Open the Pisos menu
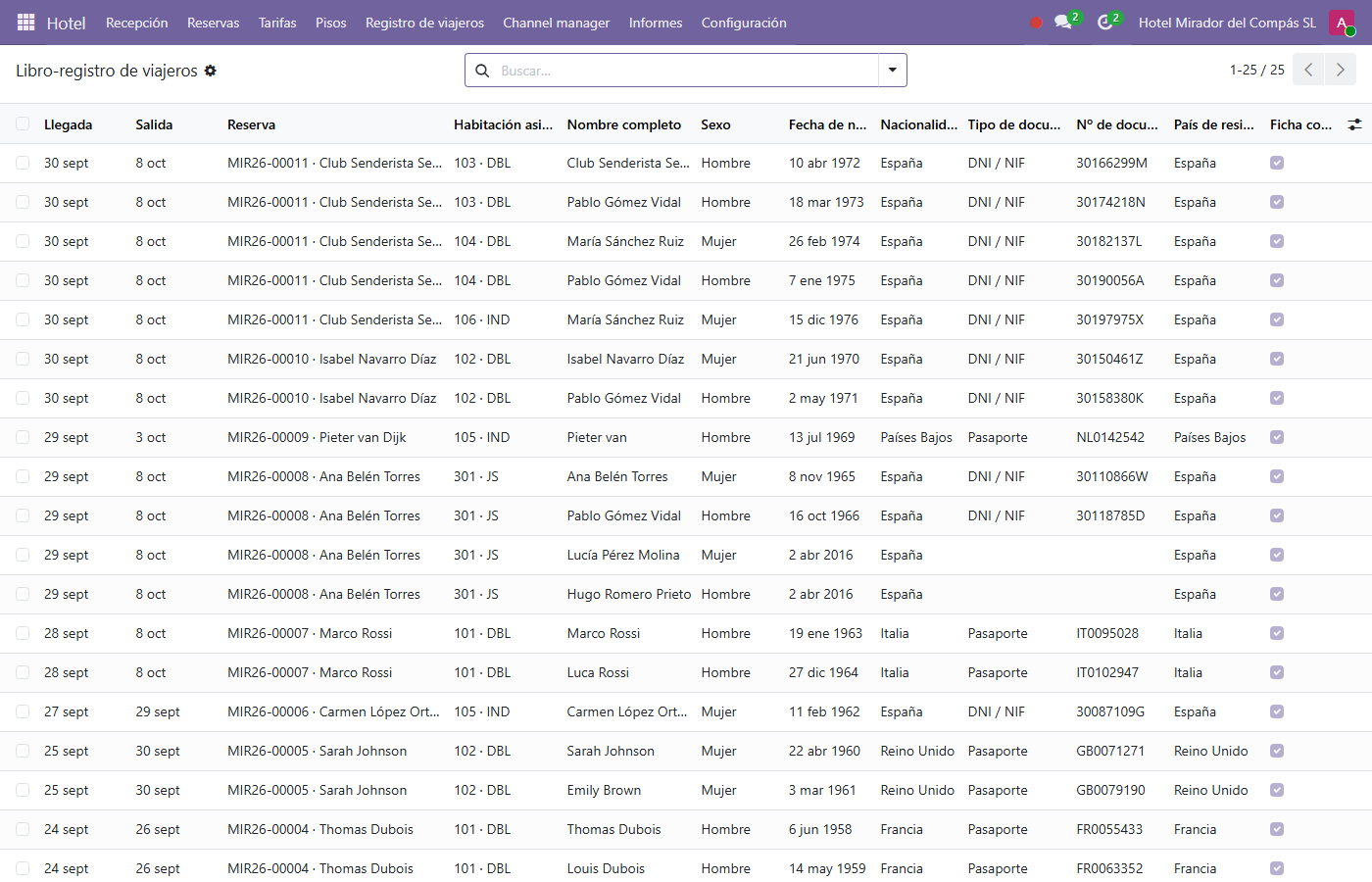This screenshot has height=882, width=1372. [331, 23]
